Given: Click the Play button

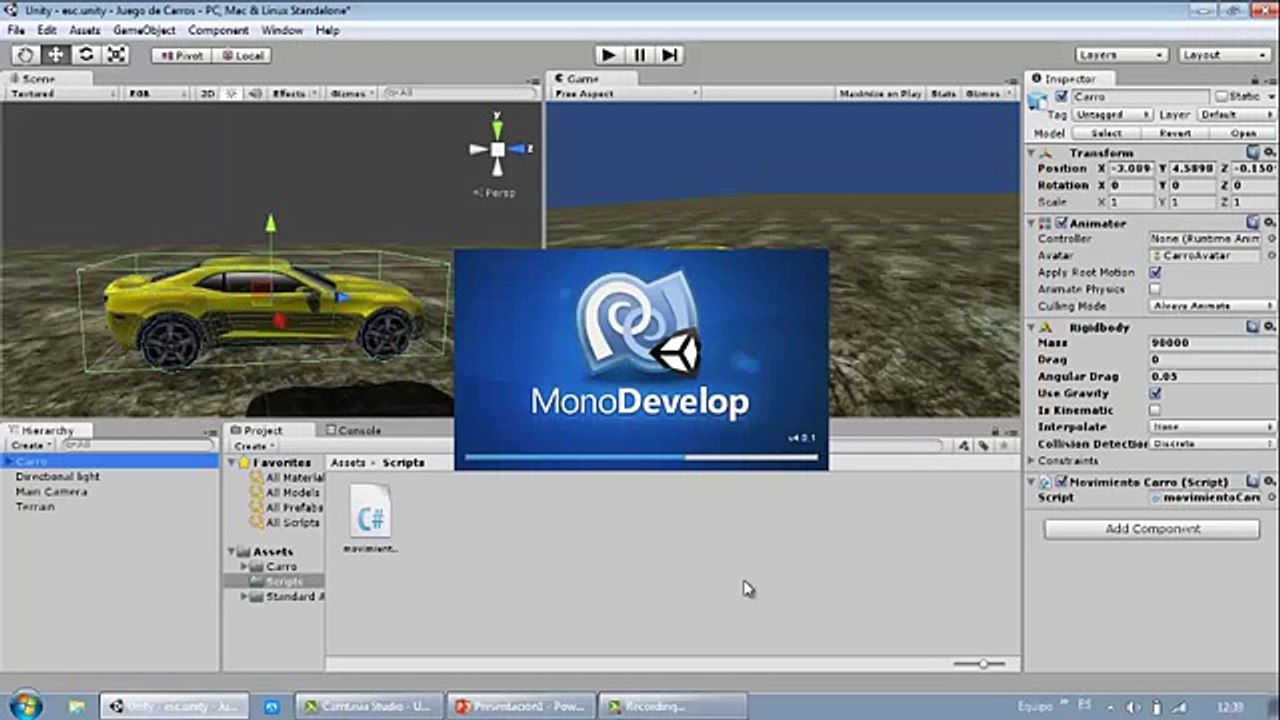Looking at the screenshot, I should click(x=608, y=55).
